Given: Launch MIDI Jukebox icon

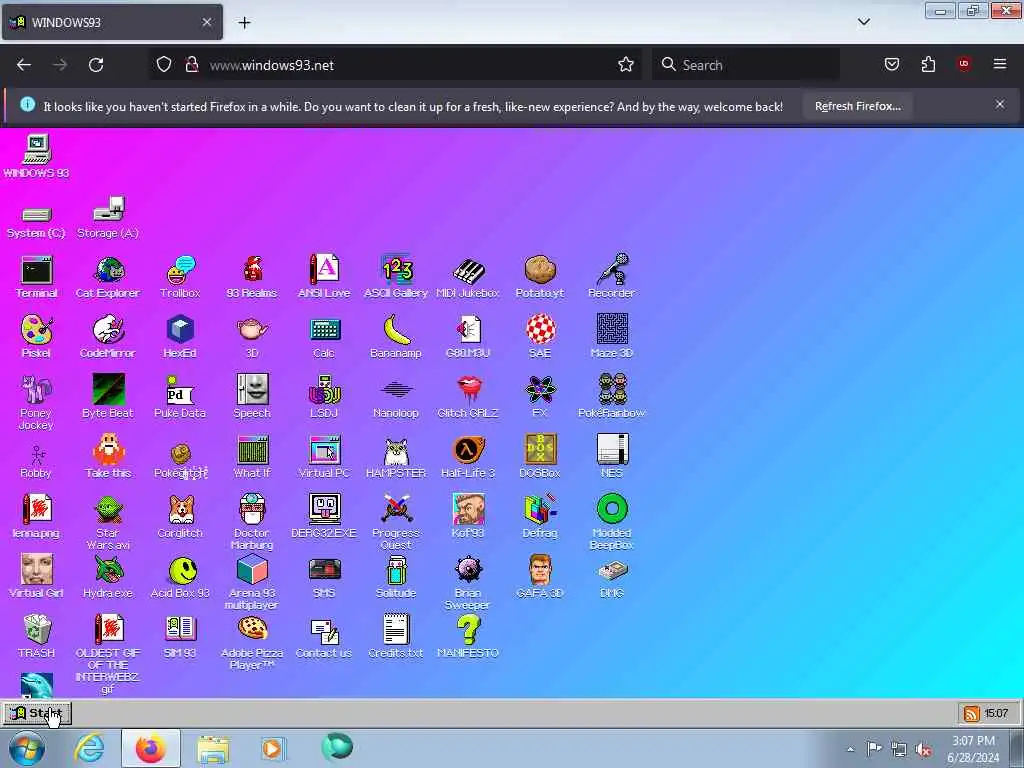Looking at the screenshot, I should 468,277.
